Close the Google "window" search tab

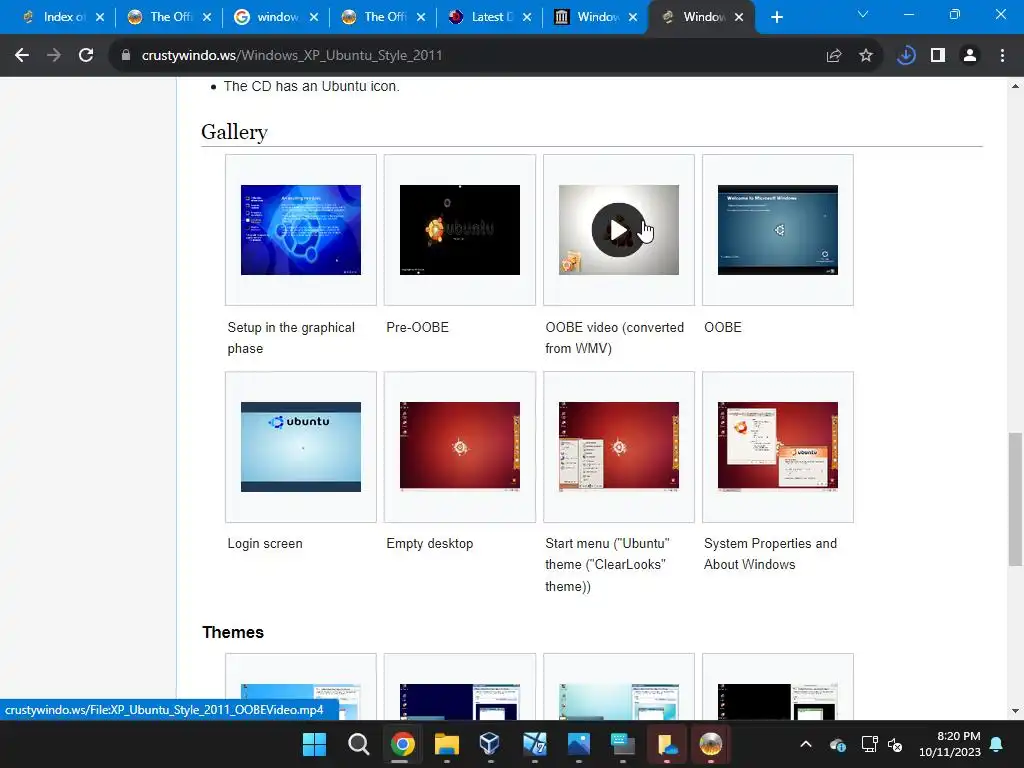click(314, 17)
